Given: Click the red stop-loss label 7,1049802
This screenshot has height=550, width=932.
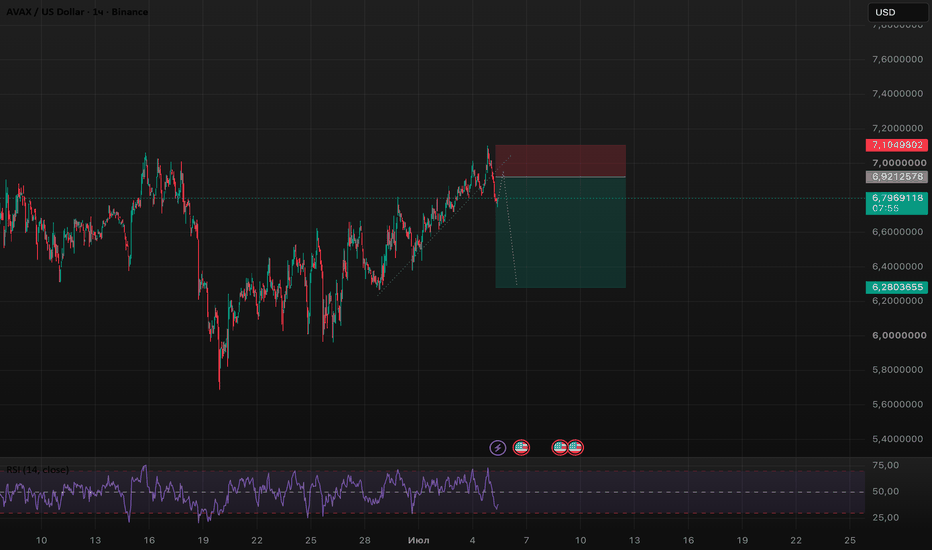Looking at the screenshot, I should click(x=896, y=145).
